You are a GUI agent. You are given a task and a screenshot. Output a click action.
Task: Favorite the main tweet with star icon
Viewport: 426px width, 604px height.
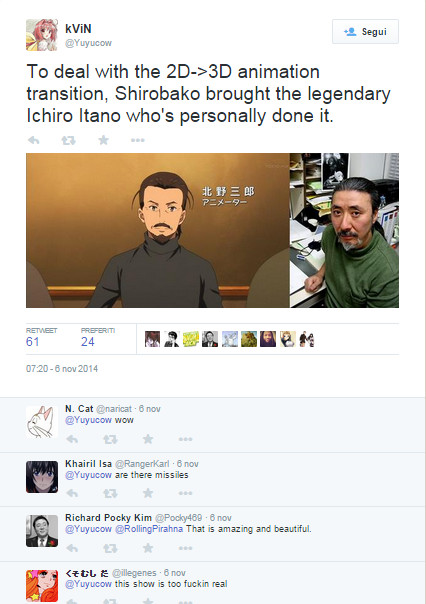coord(103,140)
